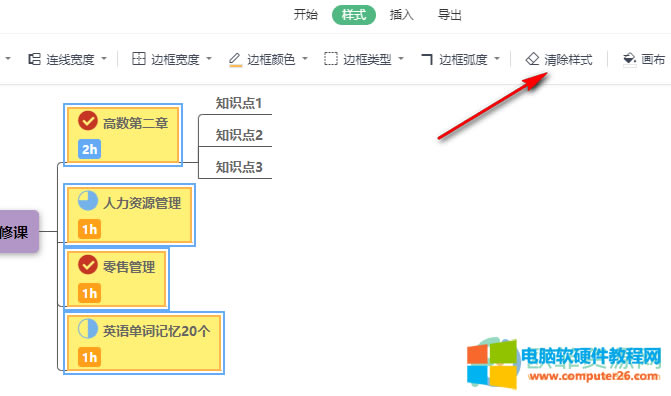
Task: Expand the 连线宽度 dropdown arrow
Action: [104, 59]
